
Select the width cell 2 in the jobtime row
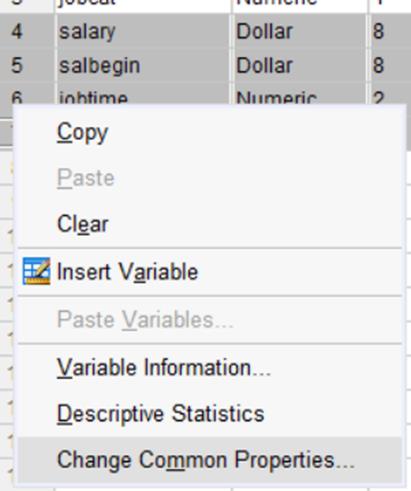(390, 94)
